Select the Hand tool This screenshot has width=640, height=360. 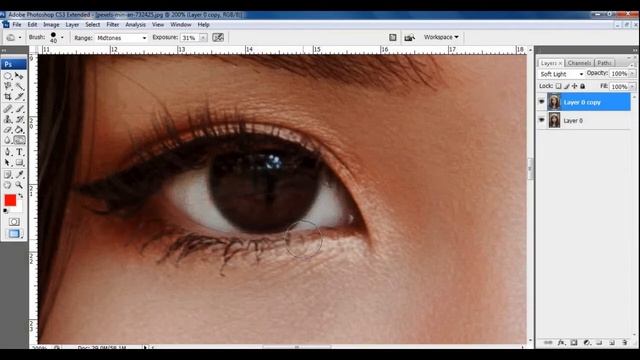click(8, 185)
